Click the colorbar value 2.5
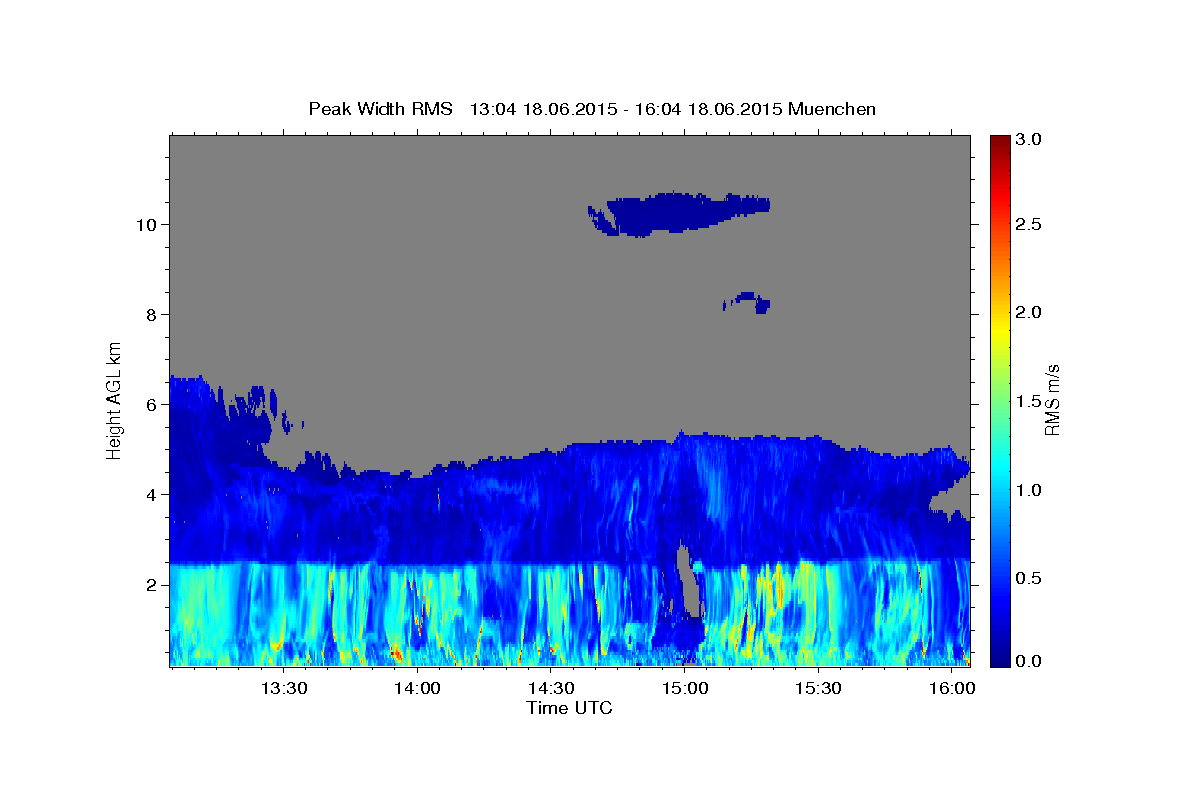Image resolution: width=1200 pixels, height=800 pixels. [1030, 224]
